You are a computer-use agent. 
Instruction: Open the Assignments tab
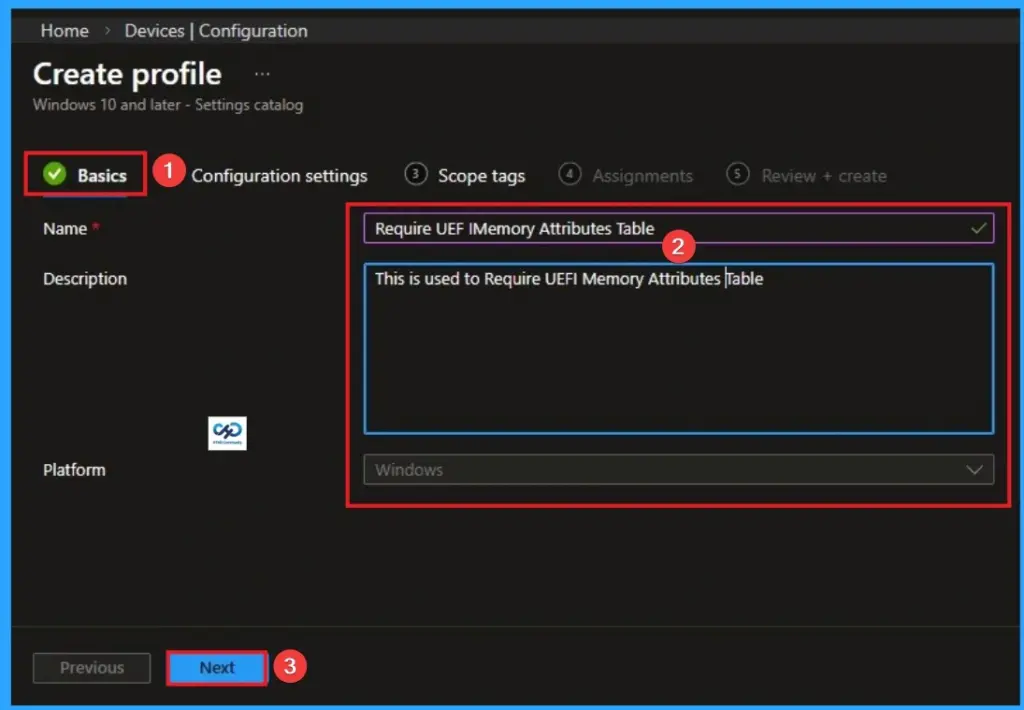642,175
